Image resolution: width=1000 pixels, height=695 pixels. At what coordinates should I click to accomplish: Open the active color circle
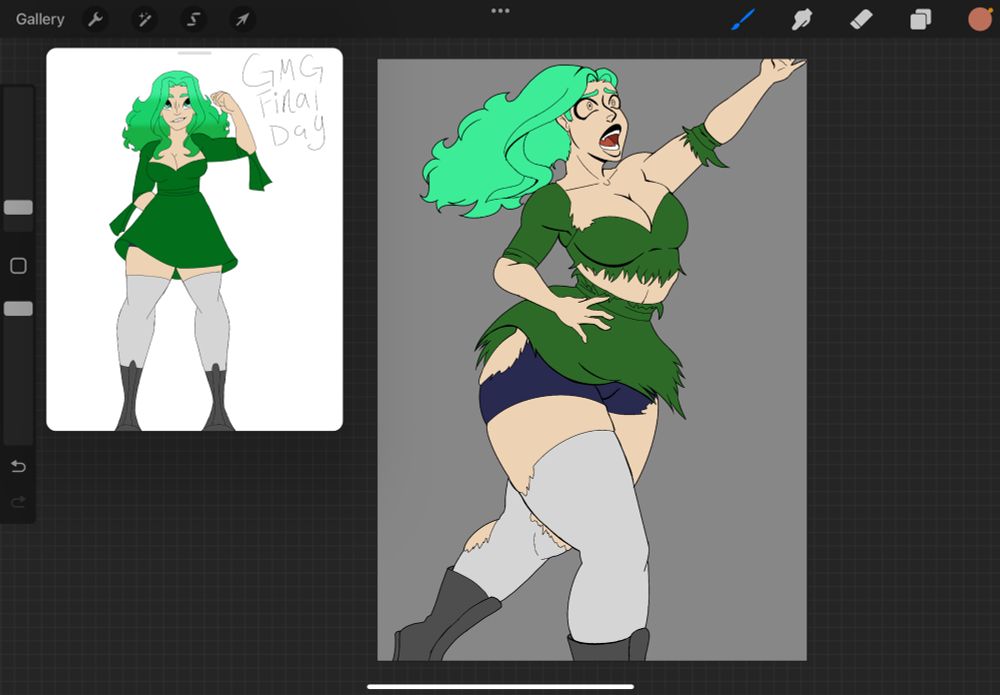[979, 19]
